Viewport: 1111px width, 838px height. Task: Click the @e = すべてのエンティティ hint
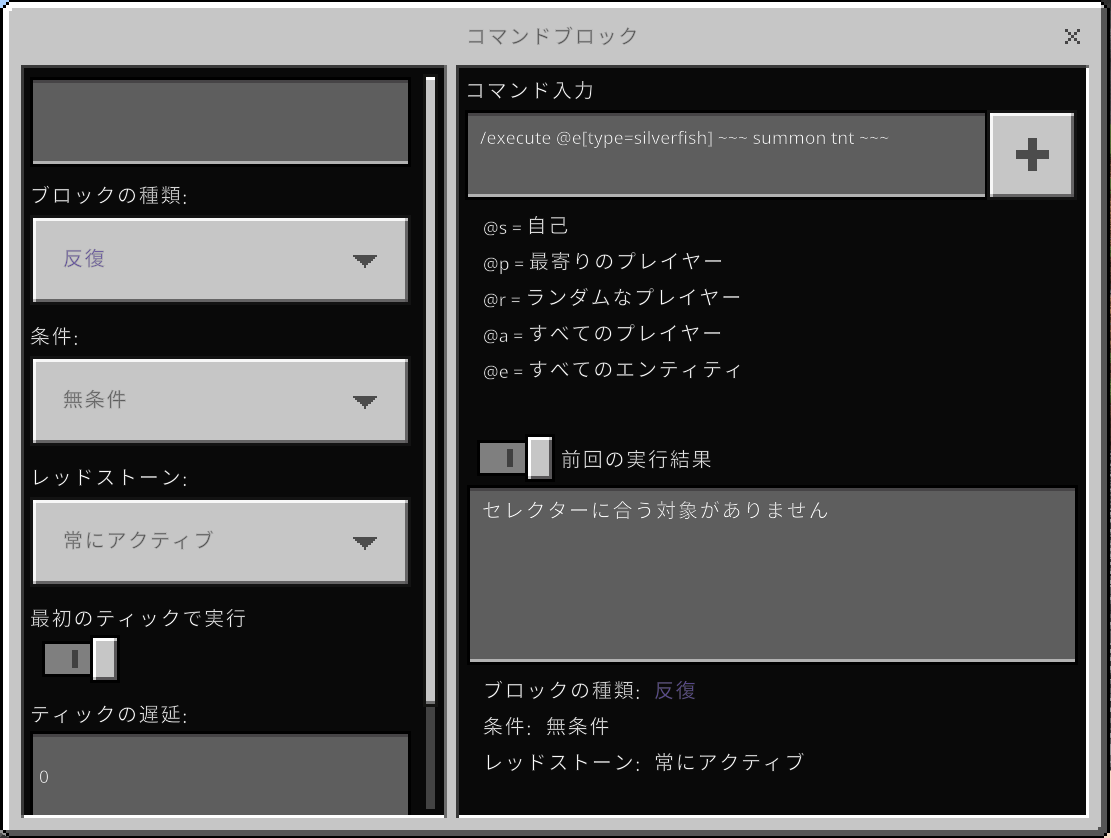coord(612,370)
